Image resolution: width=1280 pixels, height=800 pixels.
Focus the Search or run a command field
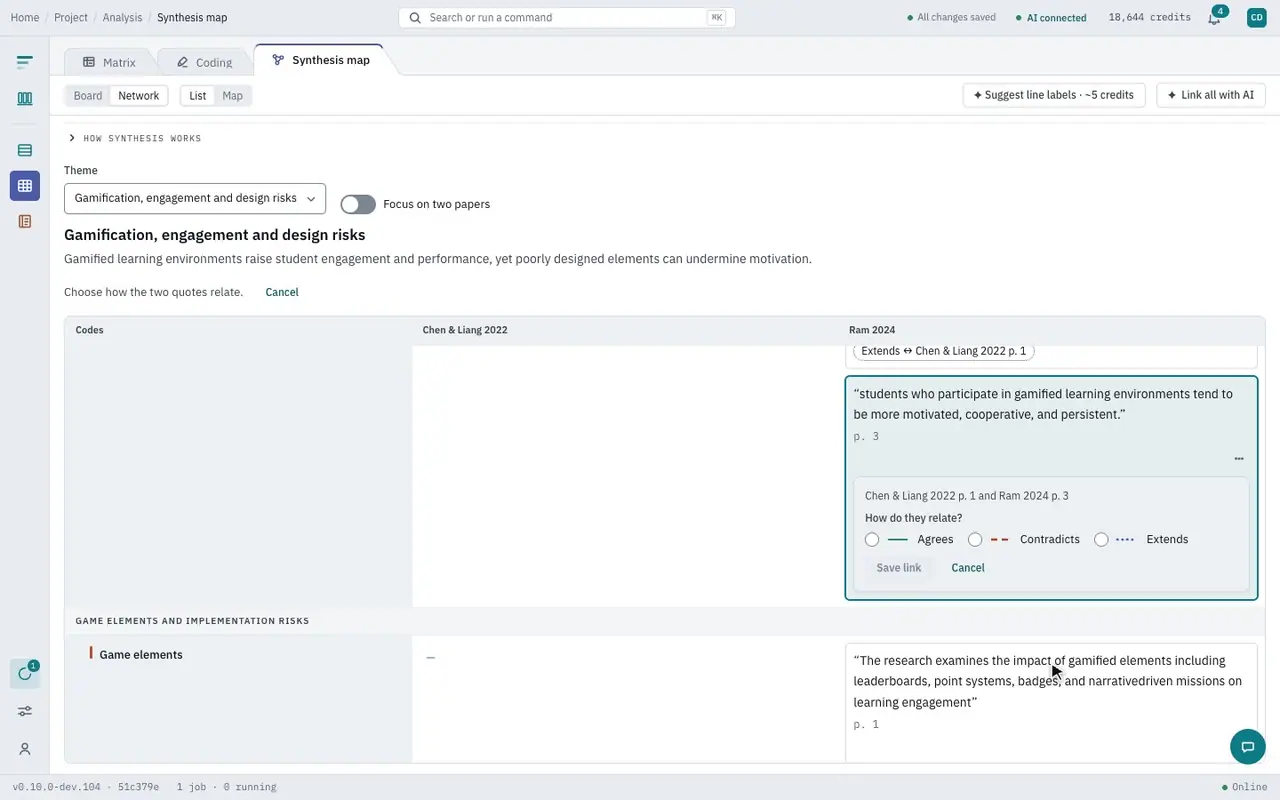click(567, 18)
